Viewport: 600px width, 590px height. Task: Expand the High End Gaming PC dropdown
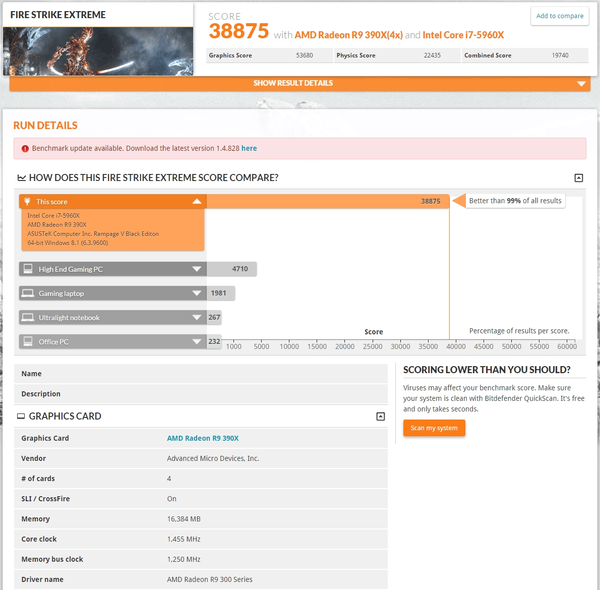click(x=197, y=269)
